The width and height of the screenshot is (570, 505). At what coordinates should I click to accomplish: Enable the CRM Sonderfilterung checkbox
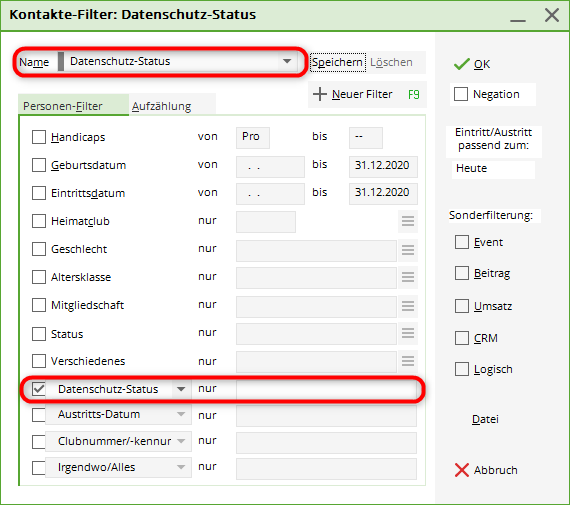[462, 338]
